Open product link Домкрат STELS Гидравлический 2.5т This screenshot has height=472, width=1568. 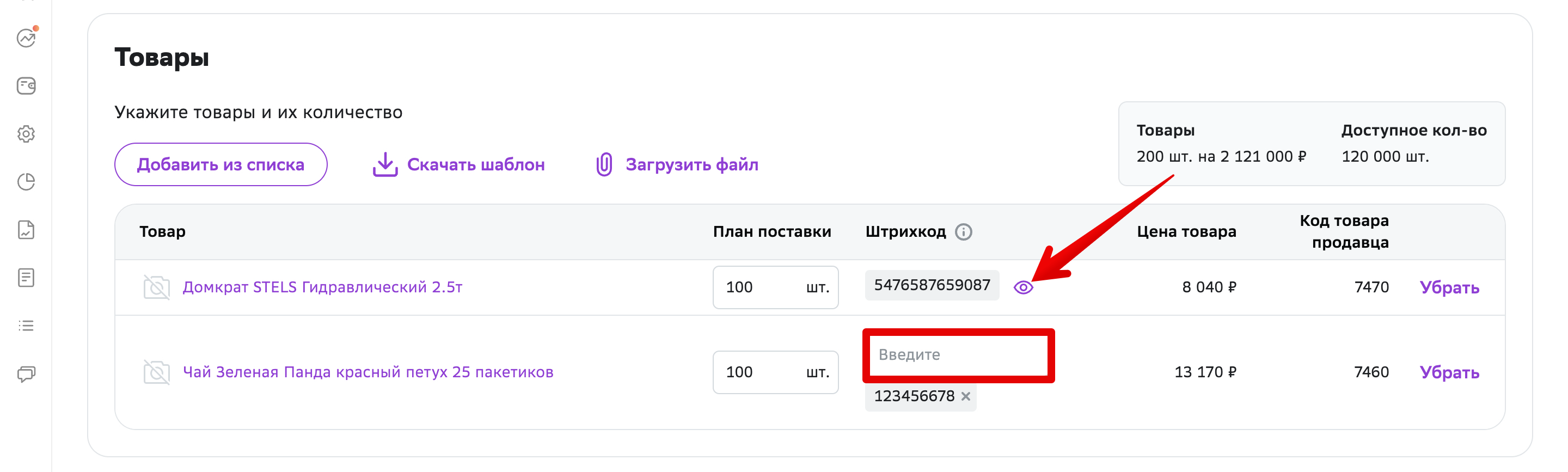tap(323, 287)
